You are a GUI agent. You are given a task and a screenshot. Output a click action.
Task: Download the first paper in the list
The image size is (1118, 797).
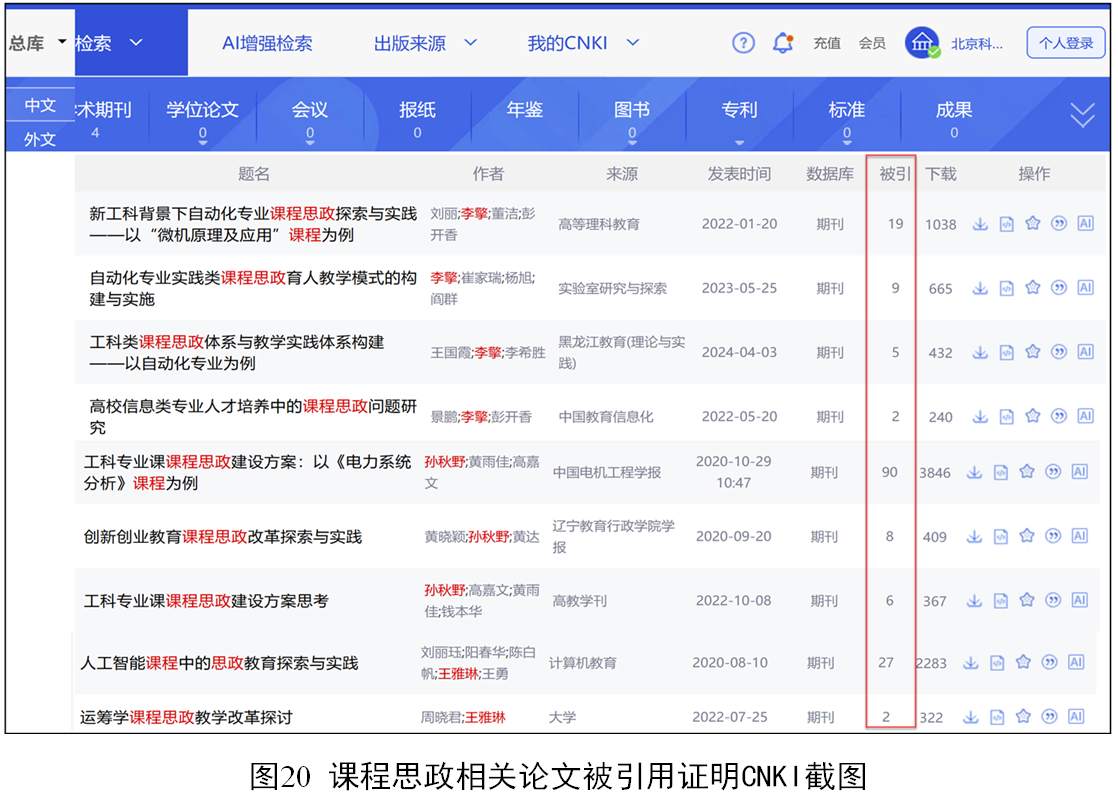(980, 224)
